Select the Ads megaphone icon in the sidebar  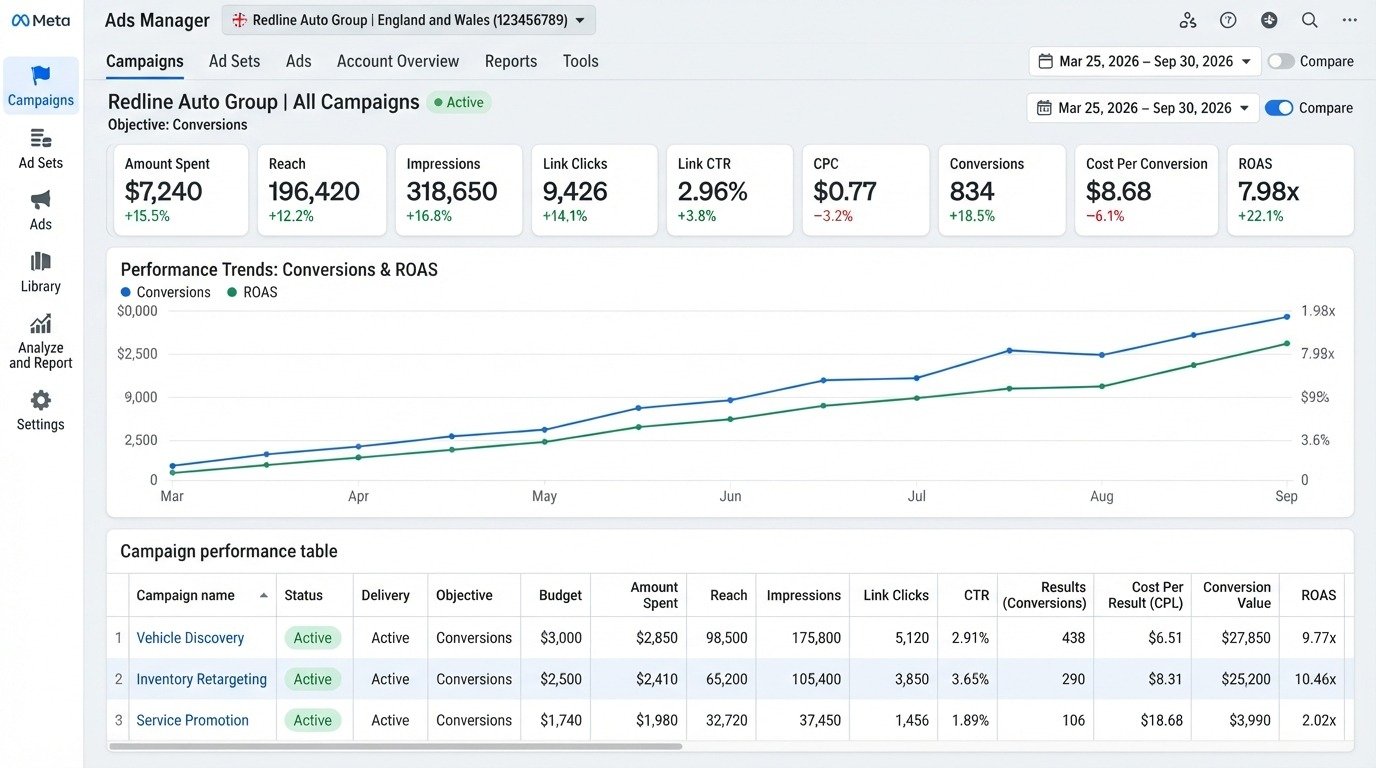pos(41,200)
